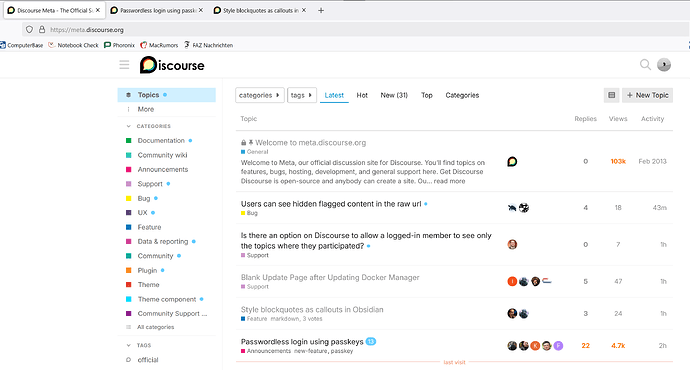690x370 pixels.
Task: Sort topics by Replies column
Action: click(x=585, y=119)
